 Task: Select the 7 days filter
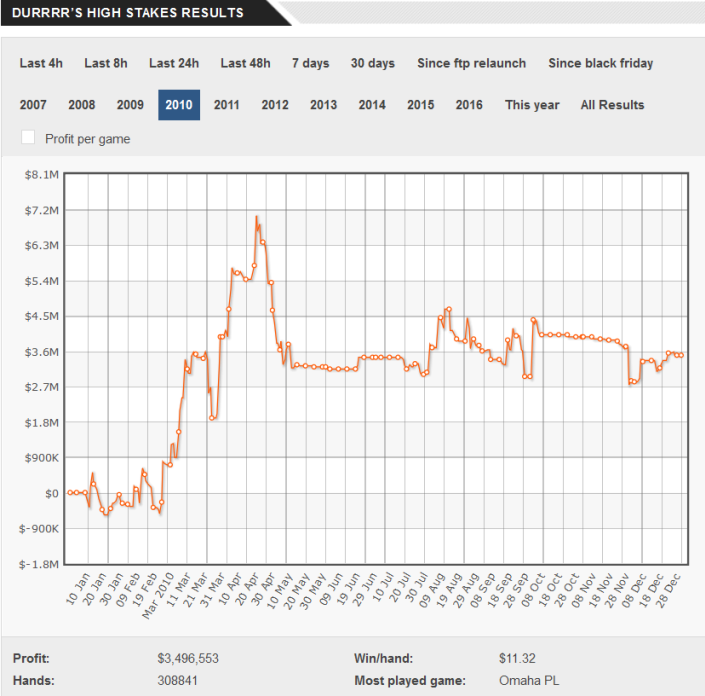(310, 63)
